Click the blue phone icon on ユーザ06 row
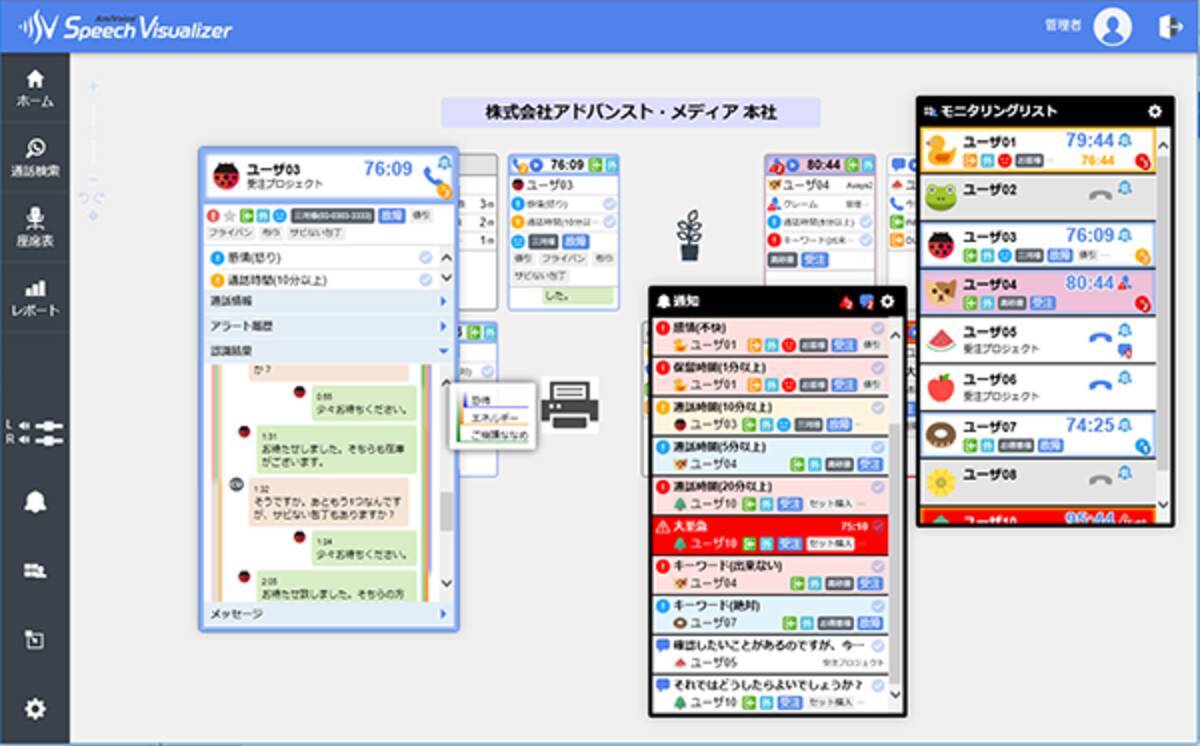The height and width of the screenshot is (746, 1200). (x=1100, y=383)
